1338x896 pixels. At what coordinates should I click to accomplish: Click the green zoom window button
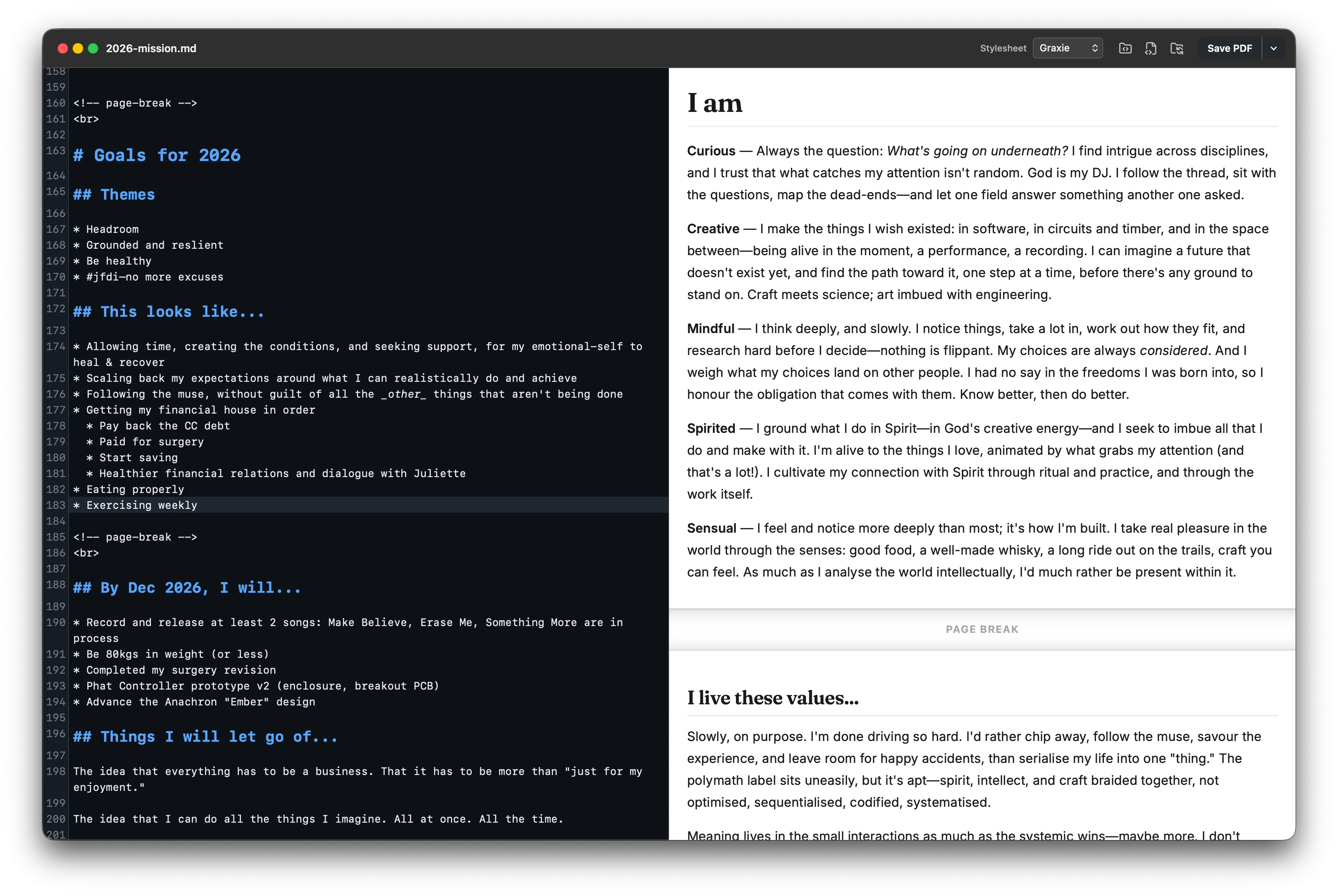coord(93,48)
